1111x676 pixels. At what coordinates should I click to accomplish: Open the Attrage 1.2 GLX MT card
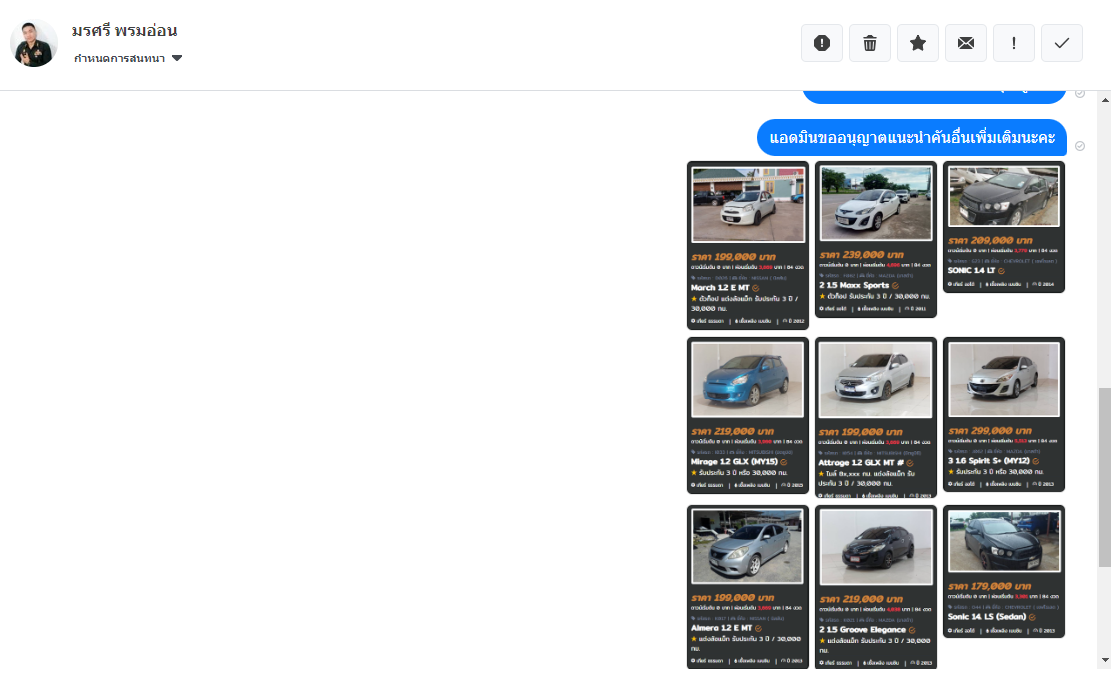point(876,417)
